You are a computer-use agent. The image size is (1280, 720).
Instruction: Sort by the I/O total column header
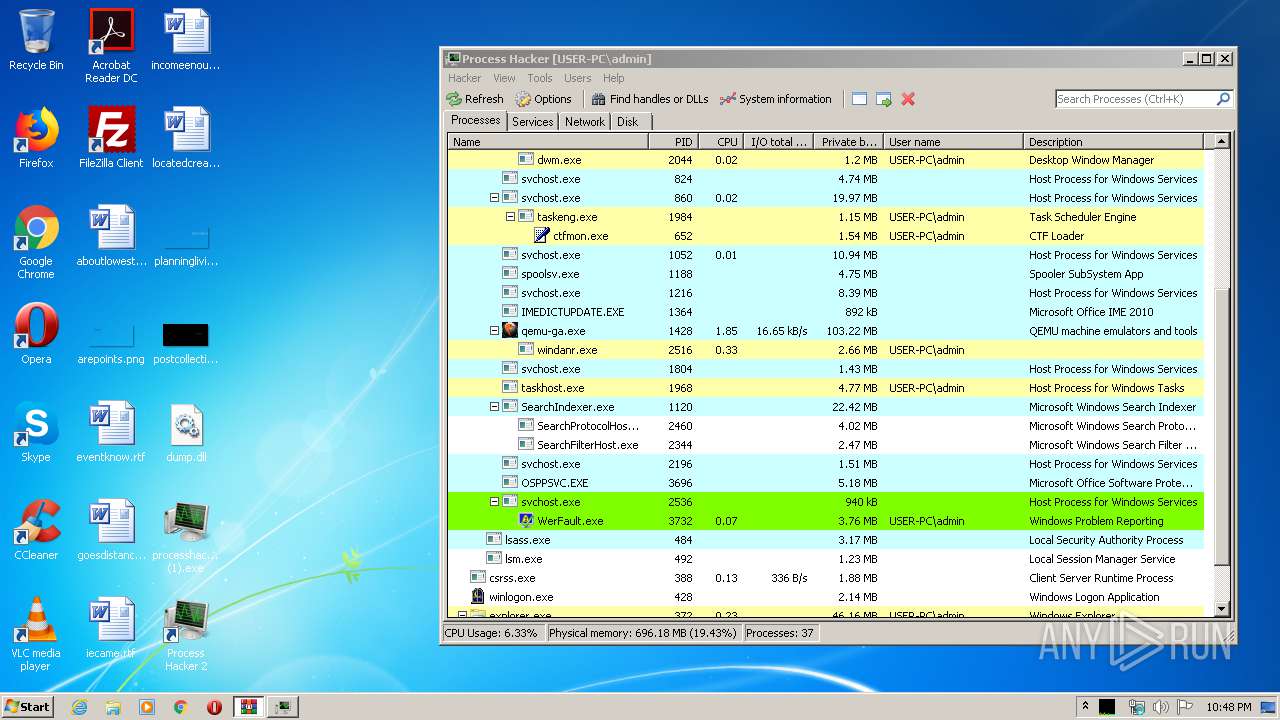[778, 142]
